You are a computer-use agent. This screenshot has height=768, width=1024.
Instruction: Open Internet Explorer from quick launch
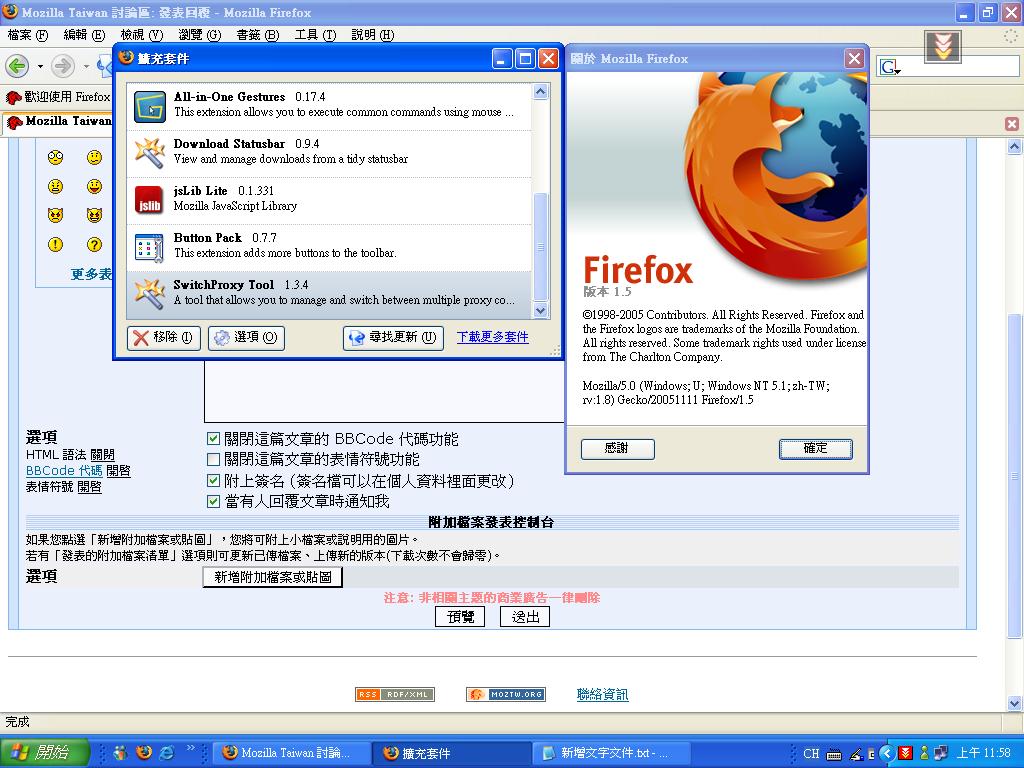(x=167, y=752)
